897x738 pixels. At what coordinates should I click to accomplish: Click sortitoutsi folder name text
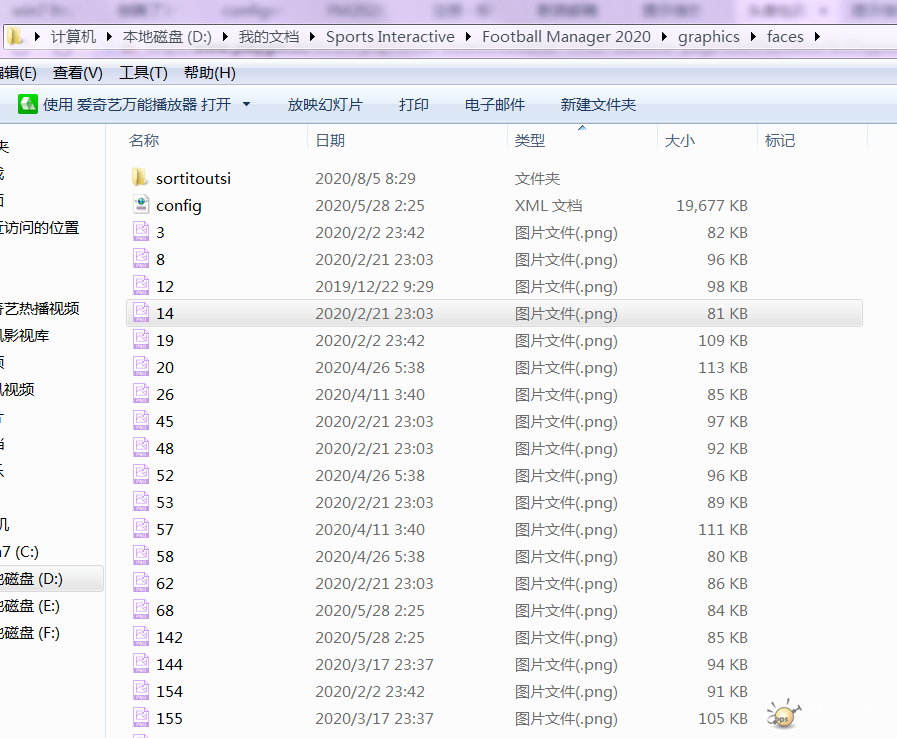pos(193,178)
